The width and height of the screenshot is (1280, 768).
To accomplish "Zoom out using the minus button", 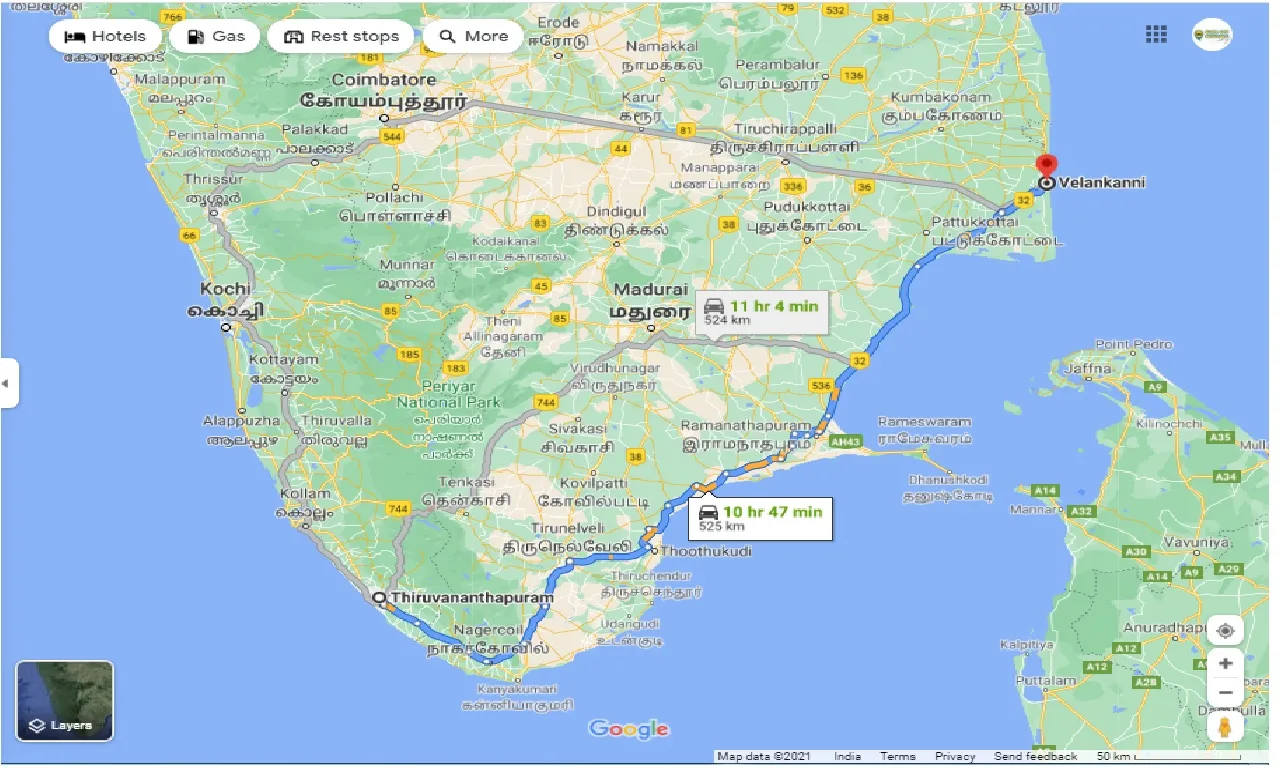I will point(1225,691).
